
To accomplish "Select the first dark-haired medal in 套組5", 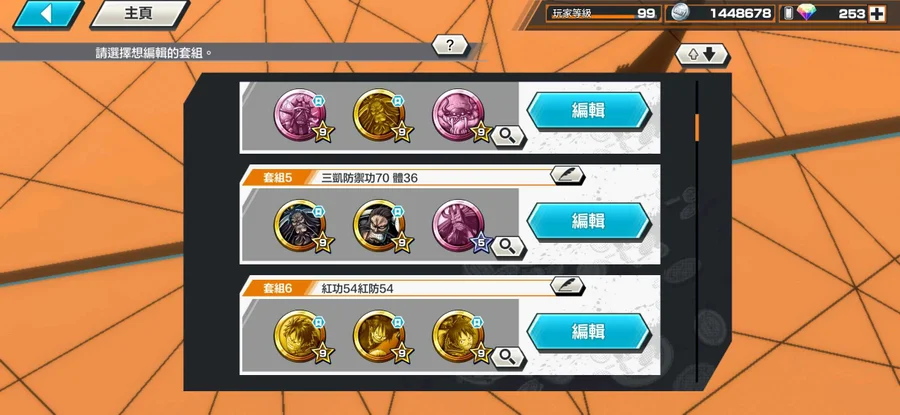I will click(301, 227).
